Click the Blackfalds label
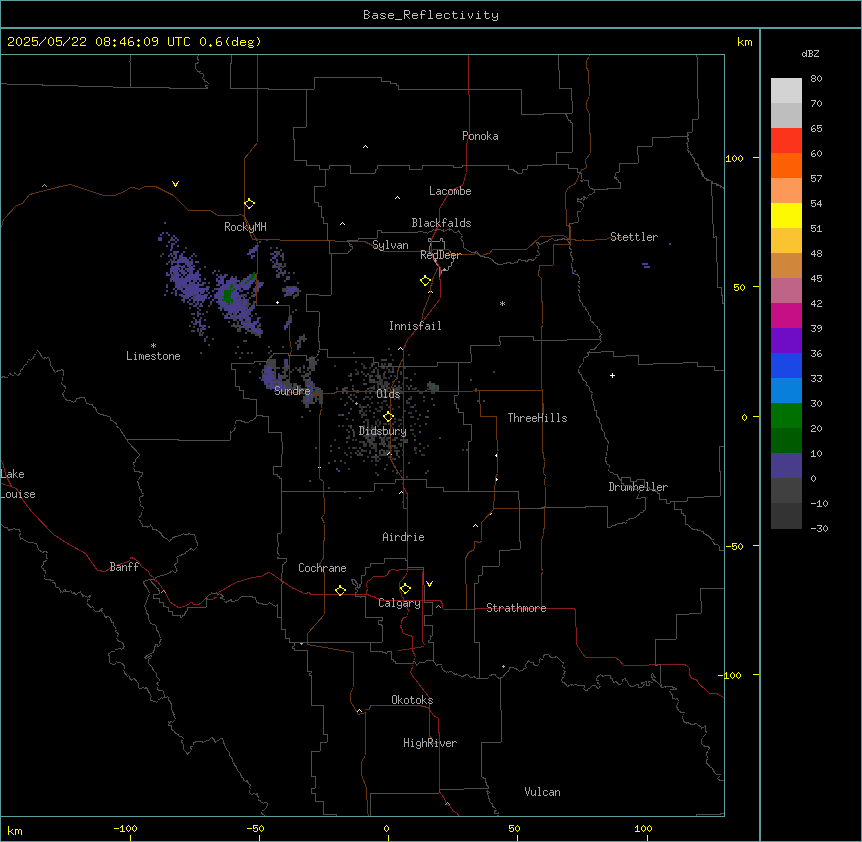The height and width of the screenshot is (842, 862). [441, 223]
